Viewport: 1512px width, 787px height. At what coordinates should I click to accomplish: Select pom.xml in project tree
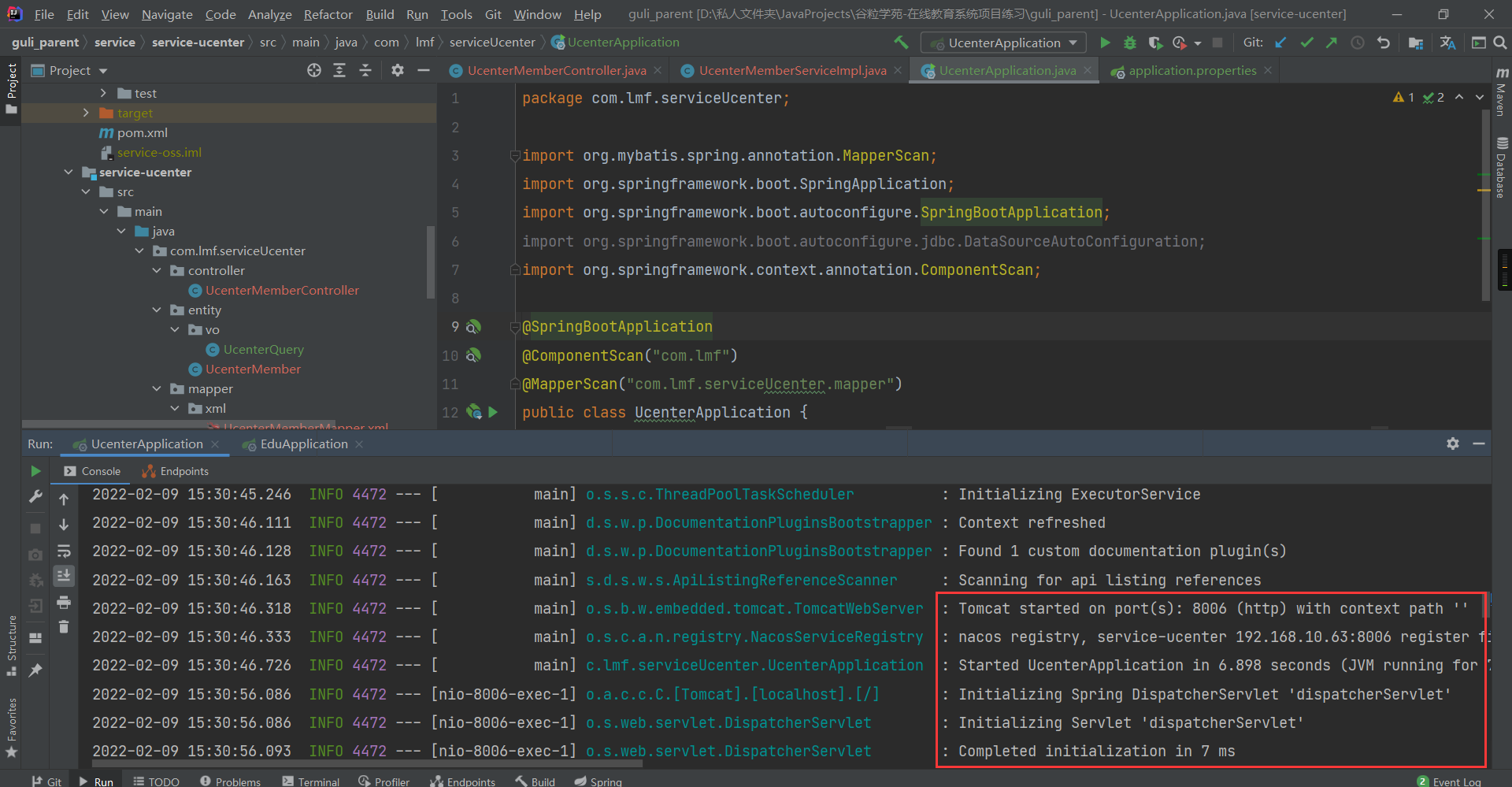[142, 132]
